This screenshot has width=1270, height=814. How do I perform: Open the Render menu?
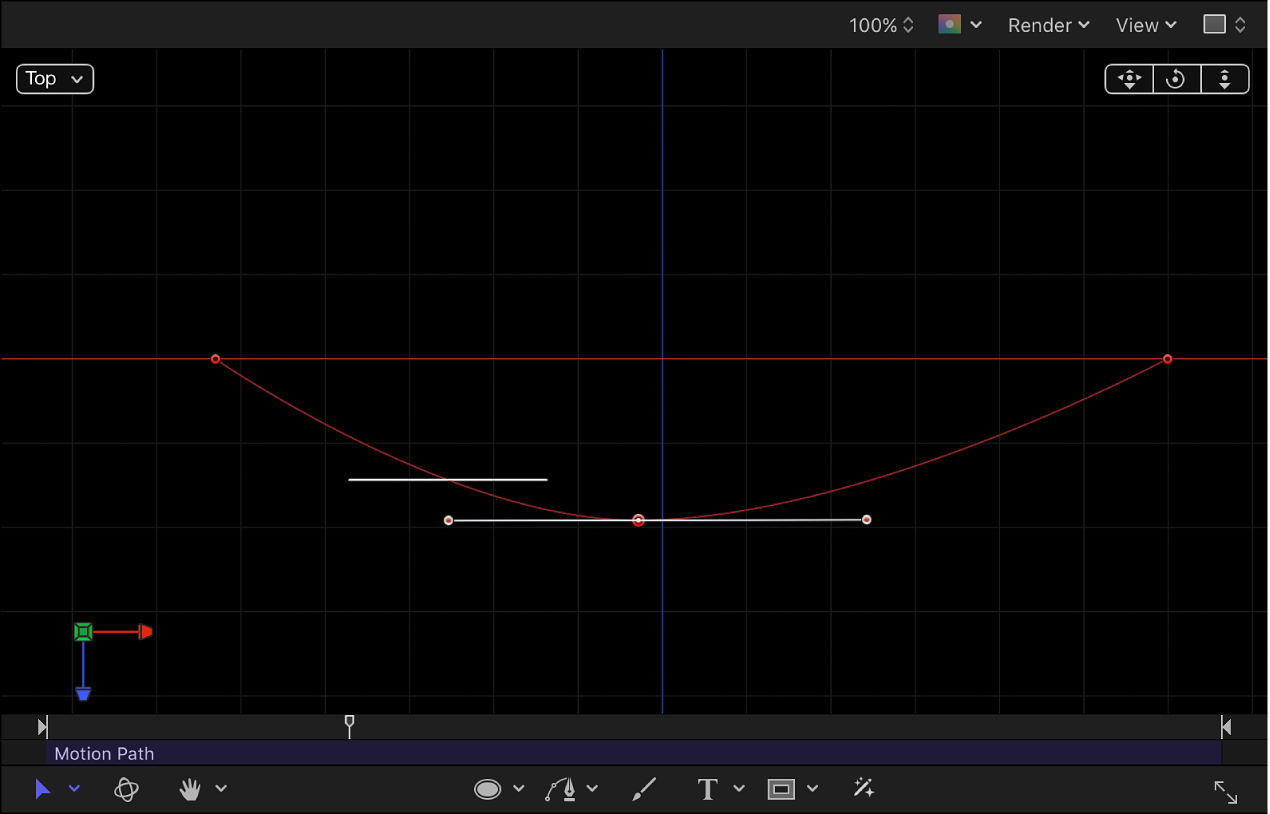click(1048, 25)
